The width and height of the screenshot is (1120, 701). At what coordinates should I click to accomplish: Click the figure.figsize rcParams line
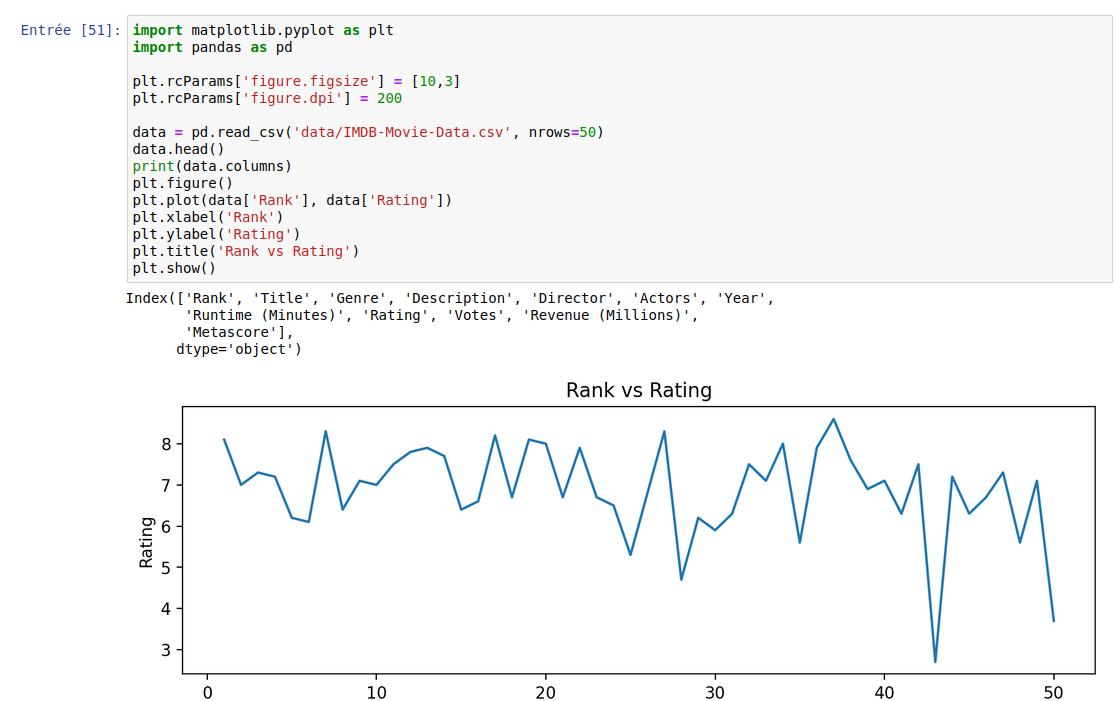click(295, 81)
